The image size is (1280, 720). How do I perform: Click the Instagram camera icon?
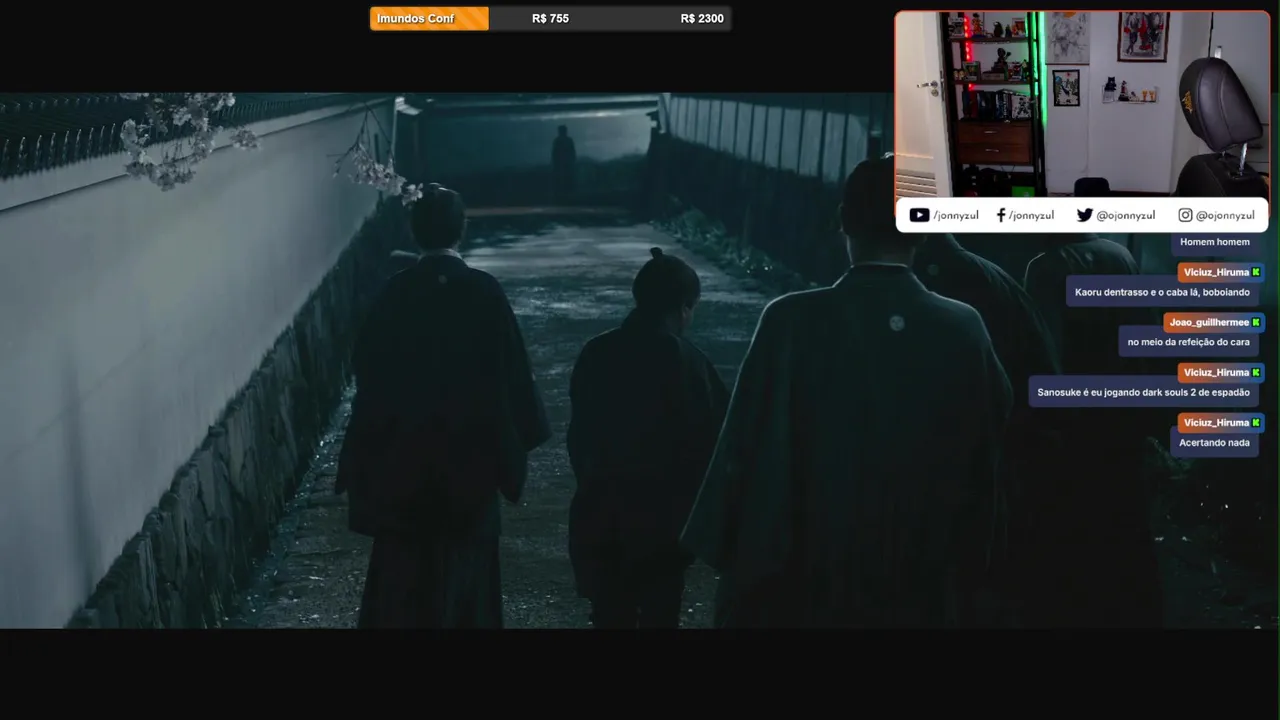point(1185,215)
